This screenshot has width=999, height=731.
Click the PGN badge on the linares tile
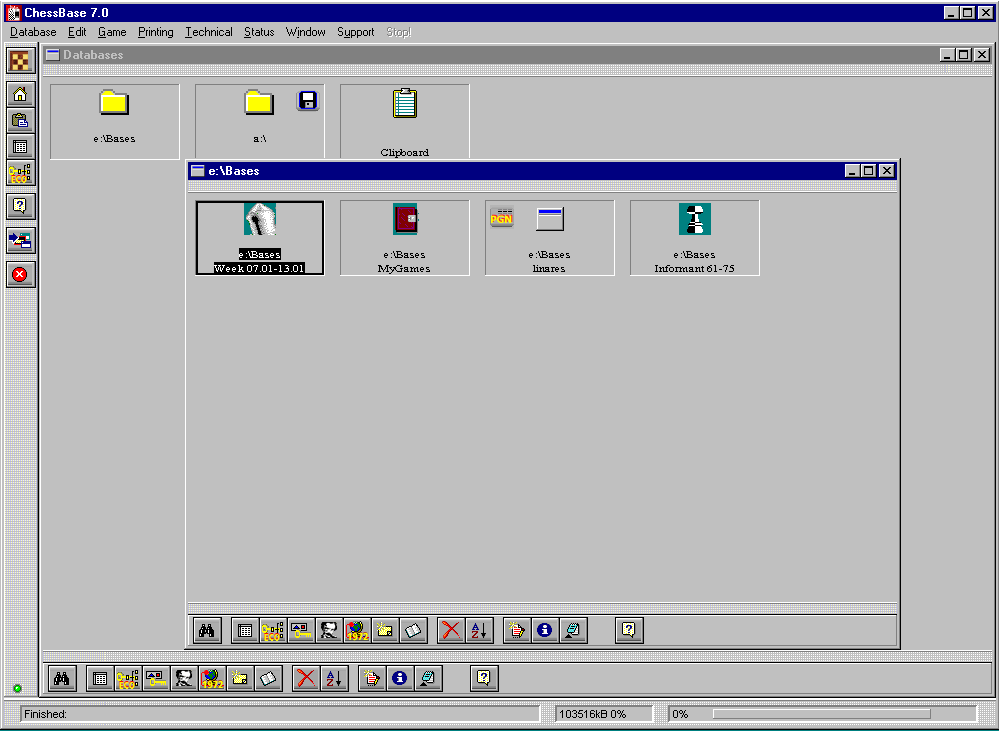click(x=502, y=218)
